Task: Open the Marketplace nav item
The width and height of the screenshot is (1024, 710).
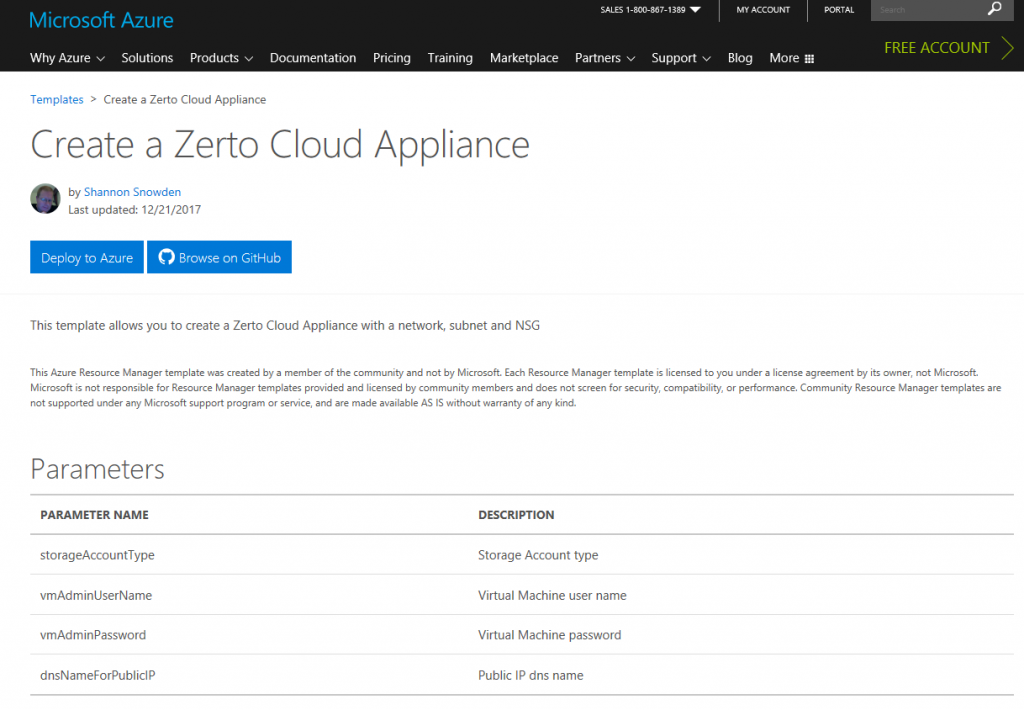Action: (524, 58)
